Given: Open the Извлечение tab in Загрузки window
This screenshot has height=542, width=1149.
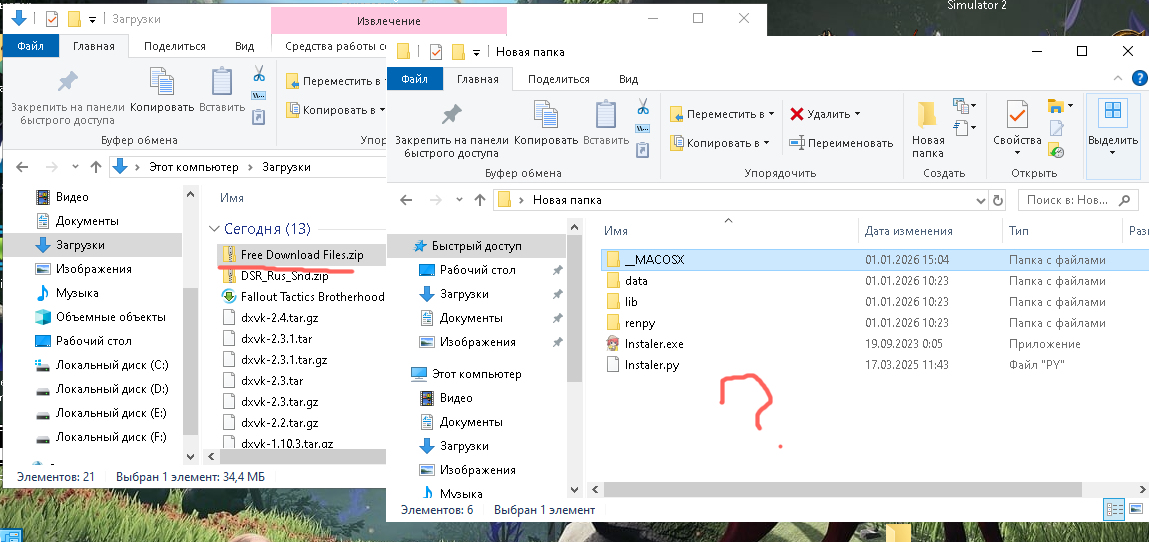Looking at the screenshot, I should pos(388,21).
